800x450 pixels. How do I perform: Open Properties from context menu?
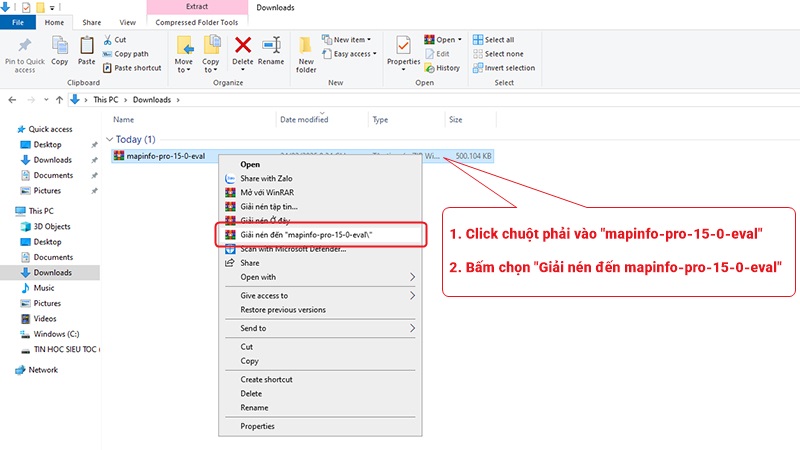[x=320, y=426]
